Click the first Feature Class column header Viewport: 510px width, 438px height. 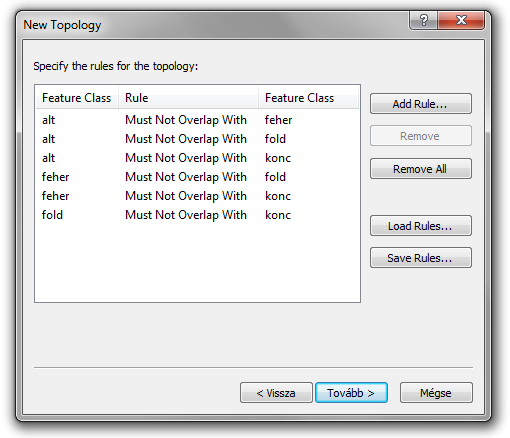77,98
